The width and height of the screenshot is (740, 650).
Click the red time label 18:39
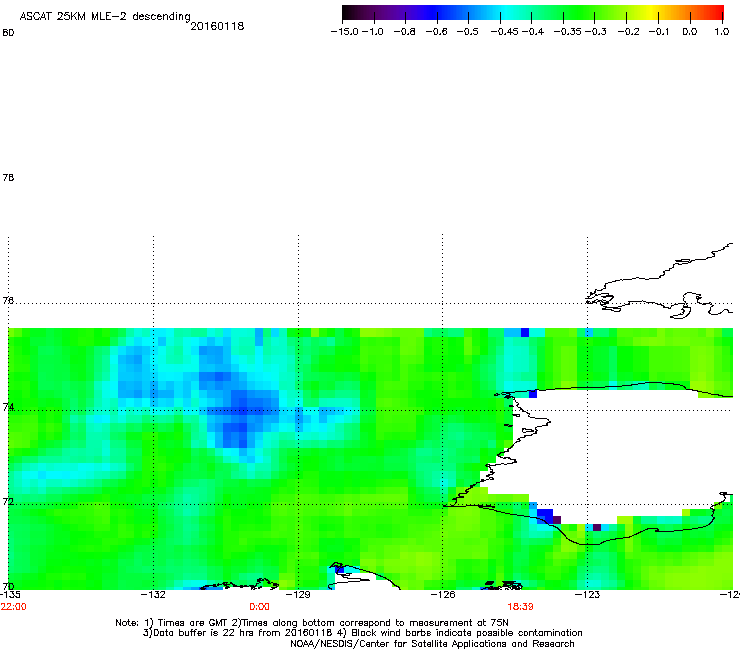pos(521,607)
